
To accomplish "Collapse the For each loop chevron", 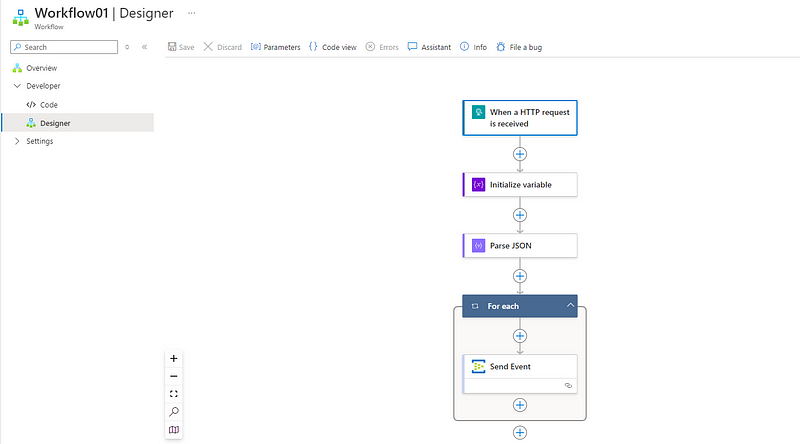I will 570,306.
